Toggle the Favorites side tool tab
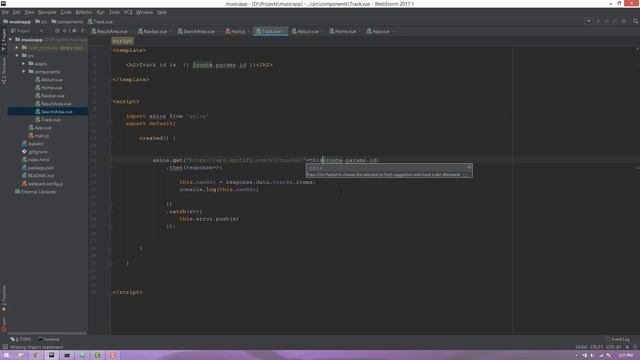Viewport: 640px width, 360px height. point(4,299)
